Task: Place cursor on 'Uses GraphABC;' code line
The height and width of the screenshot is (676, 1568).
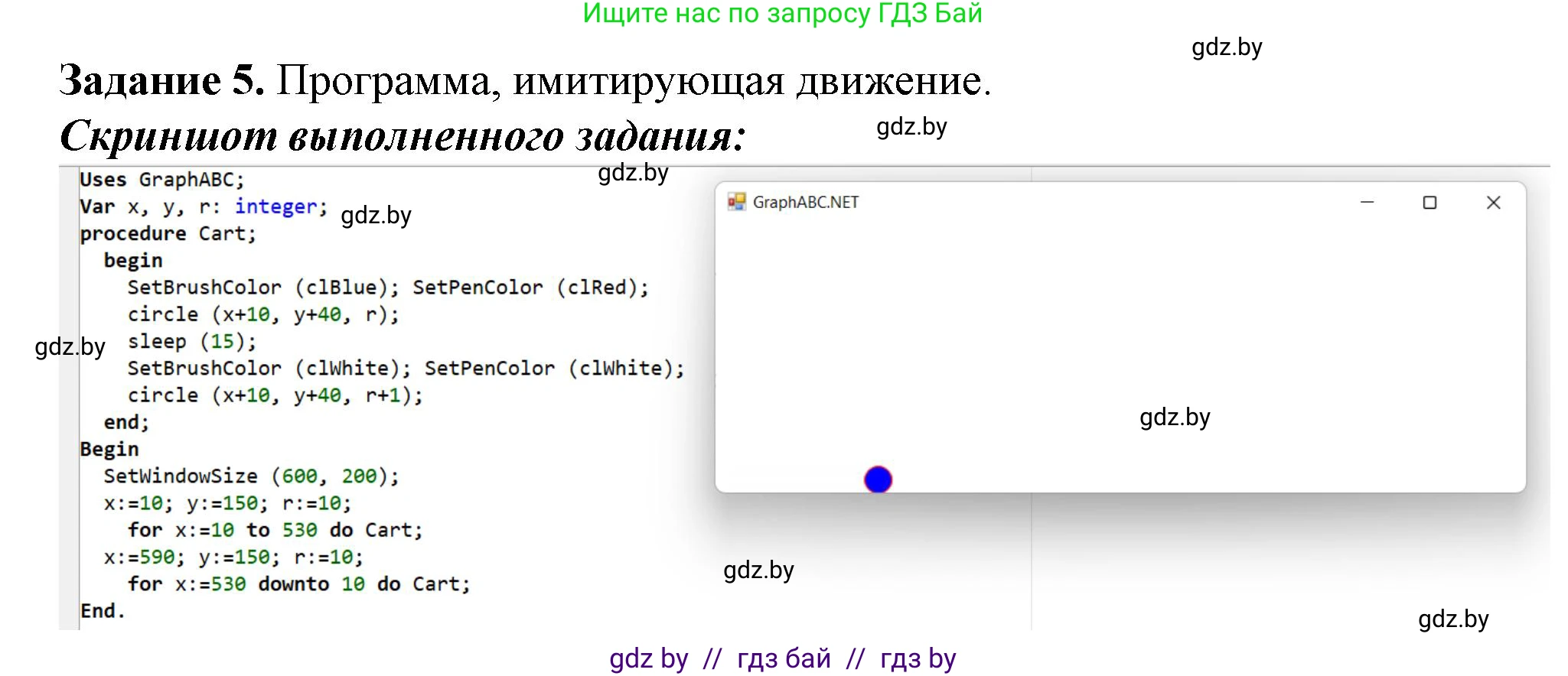Action: (162, 180)
